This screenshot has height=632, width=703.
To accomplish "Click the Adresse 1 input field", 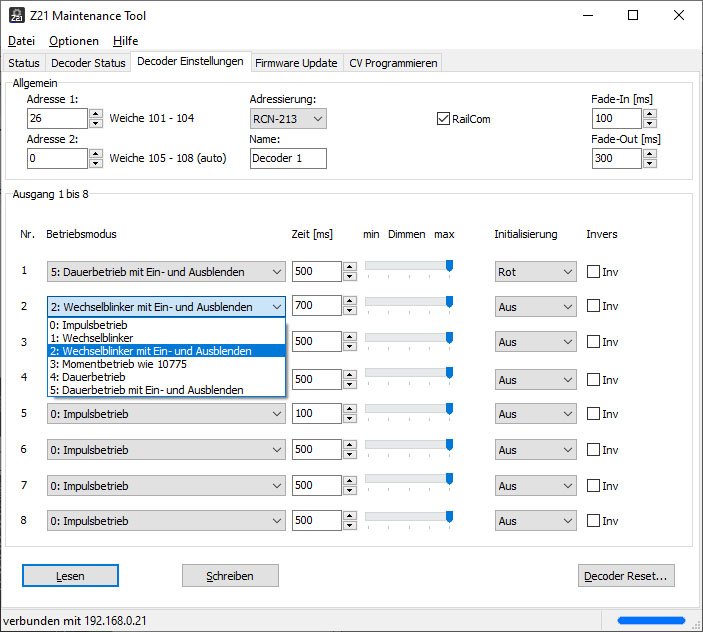I will click(x=57, y=118).
